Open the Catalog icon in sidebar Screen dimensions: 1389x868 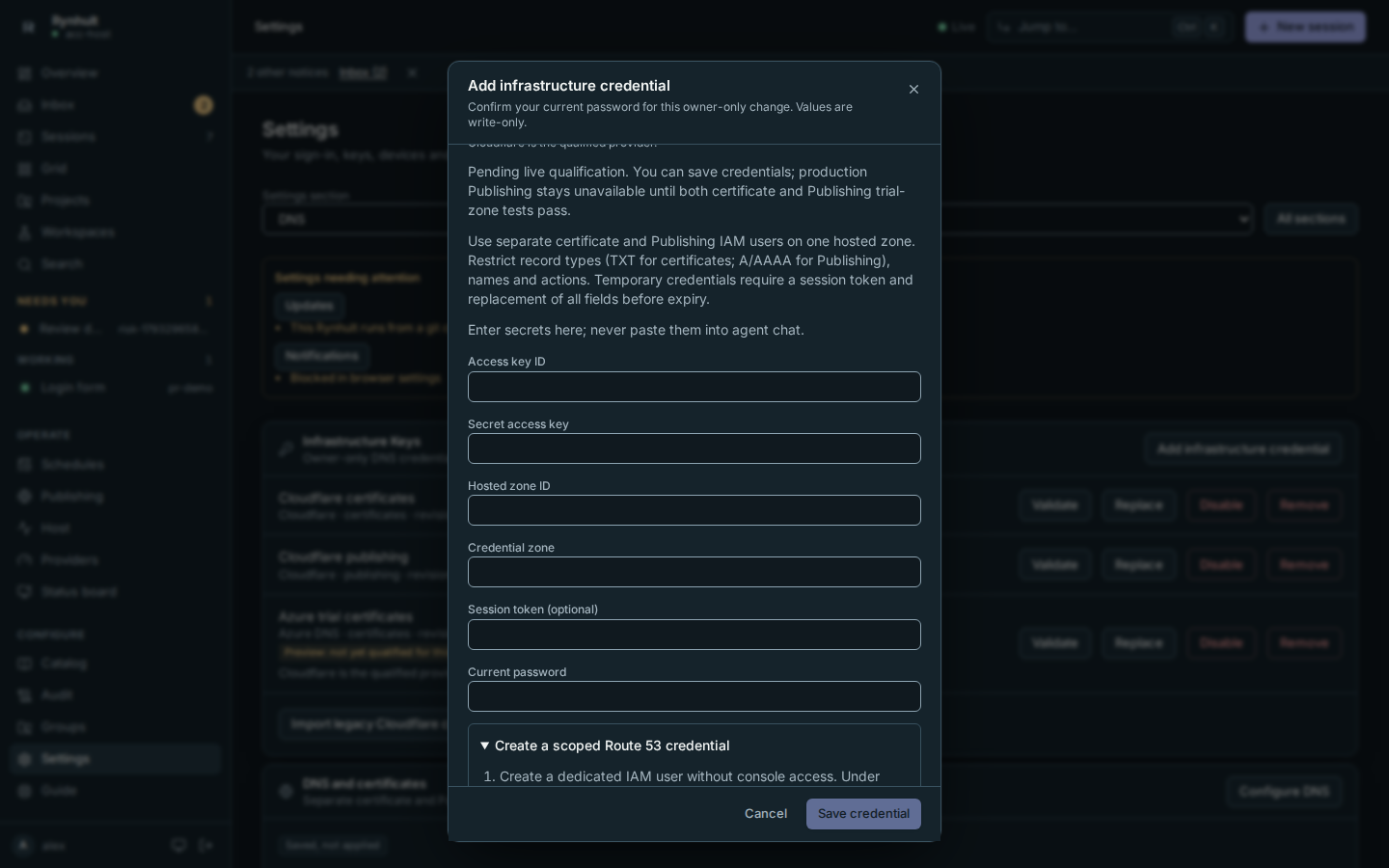25,664
